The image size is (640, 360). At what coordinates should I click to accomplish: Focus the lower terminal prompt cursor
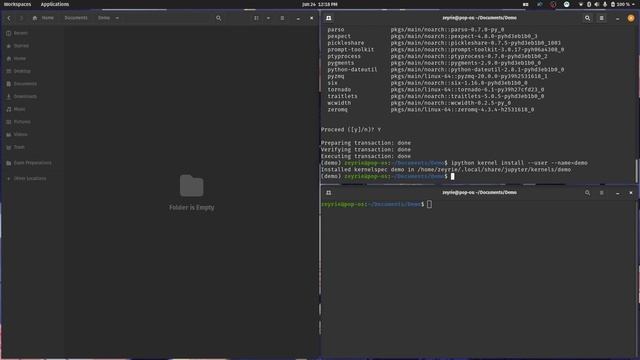click(429, 204)
